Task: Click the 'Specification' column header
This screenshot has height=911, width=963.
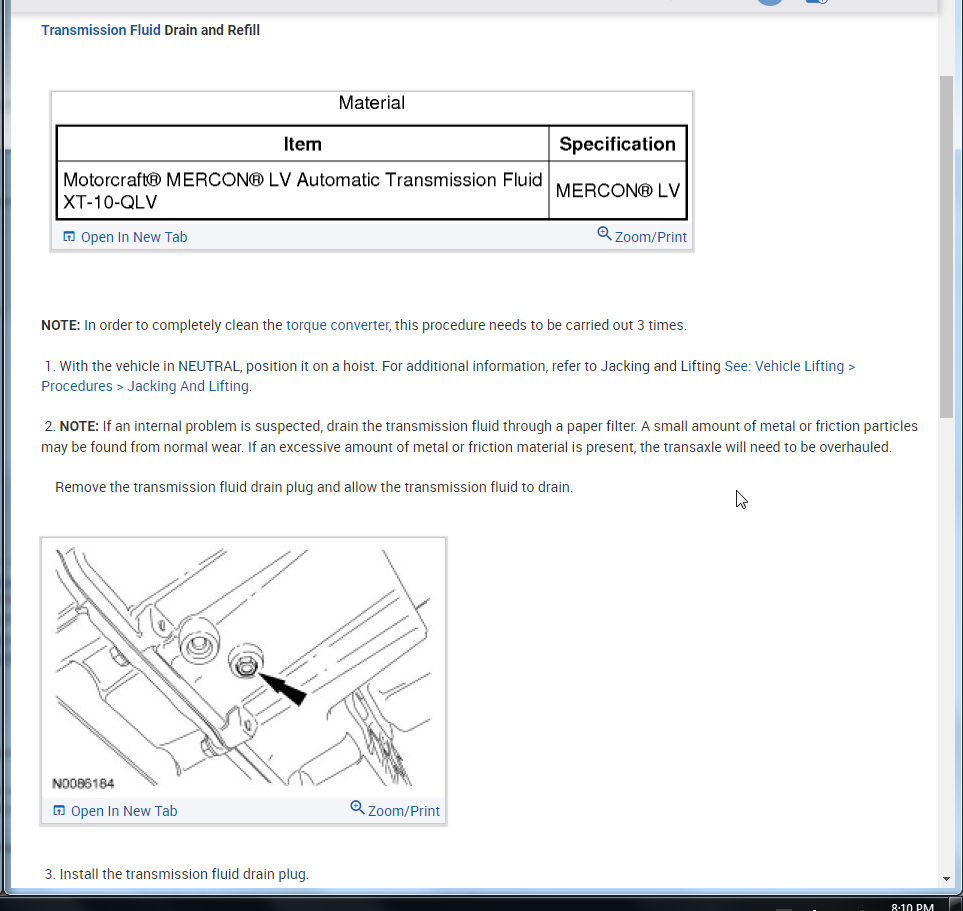Action: tap(617, 144)
